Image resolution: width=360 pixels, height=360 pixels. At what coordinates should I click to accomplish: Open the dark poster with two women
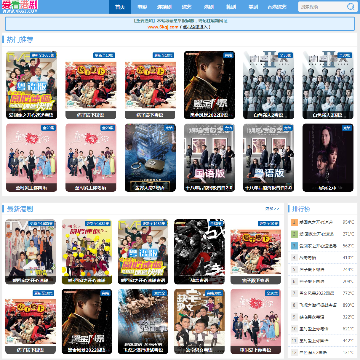click(328, 158)
